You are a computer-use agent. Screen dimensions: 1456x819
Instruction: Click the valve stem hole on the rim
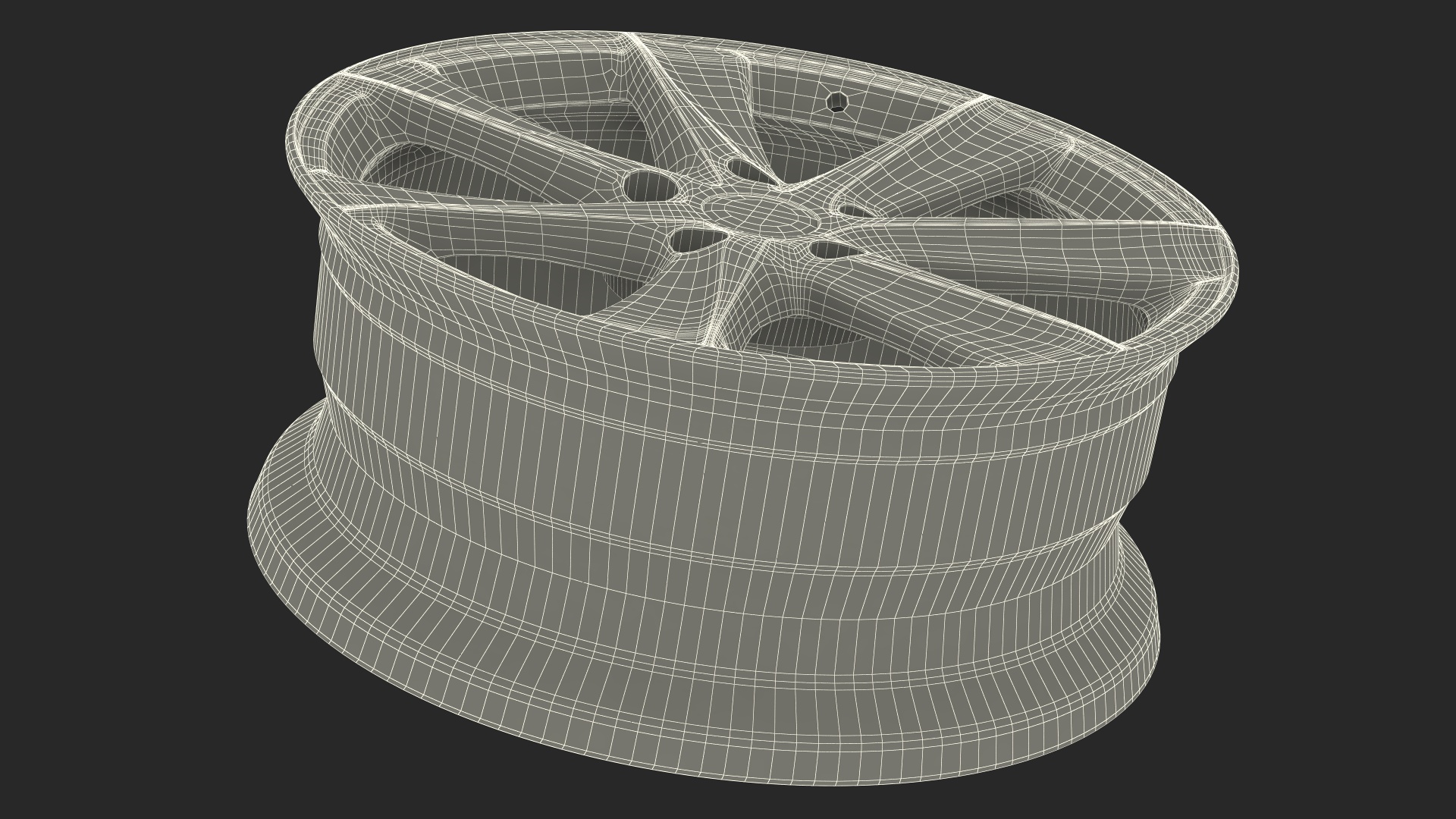coord(836,102)
